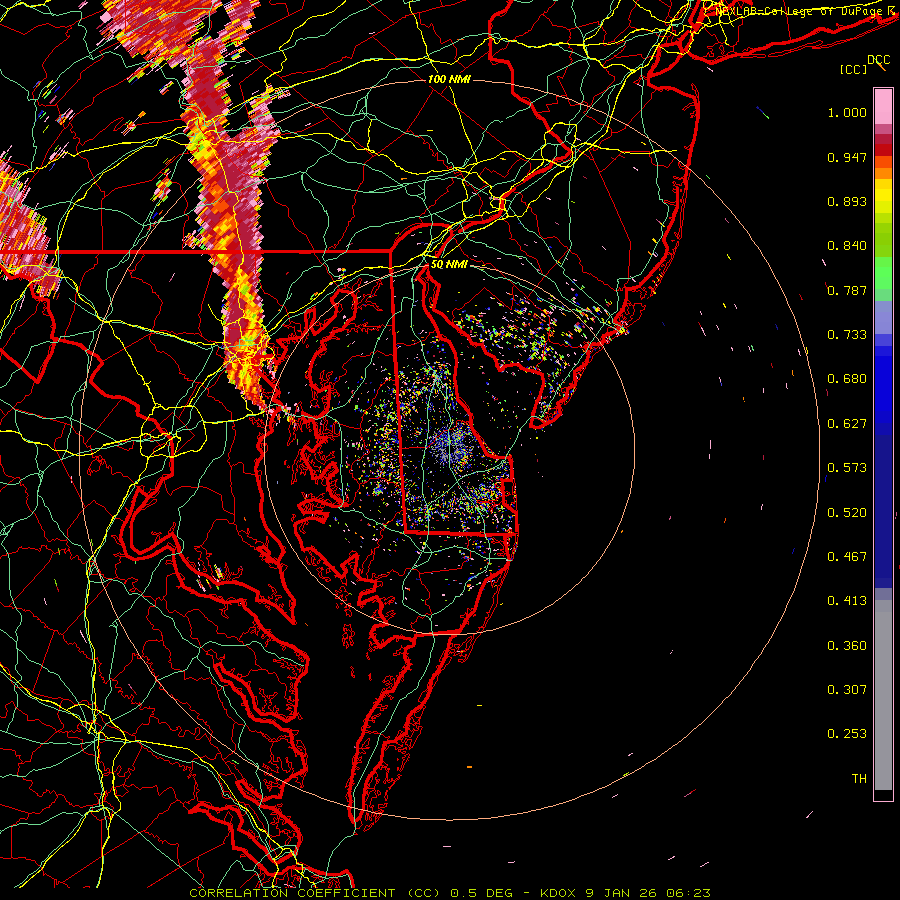Select the 0.733 legend value
900x900 pixels.
[x=847, y=335]
